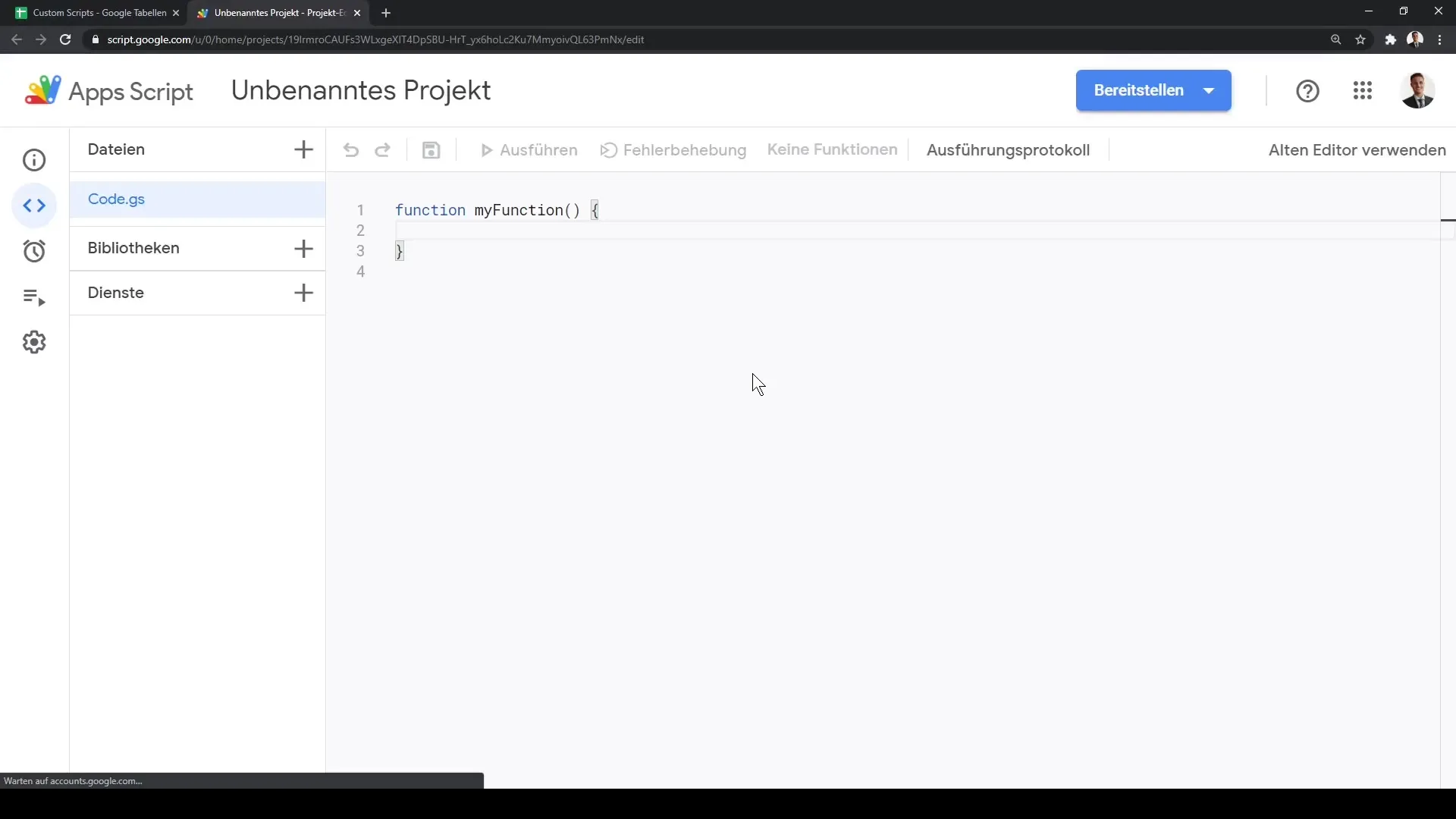Viewport: 1456px width, 819px height.
Task: Open the Google apps grid launcher
Action: [x=1363, y=91]
